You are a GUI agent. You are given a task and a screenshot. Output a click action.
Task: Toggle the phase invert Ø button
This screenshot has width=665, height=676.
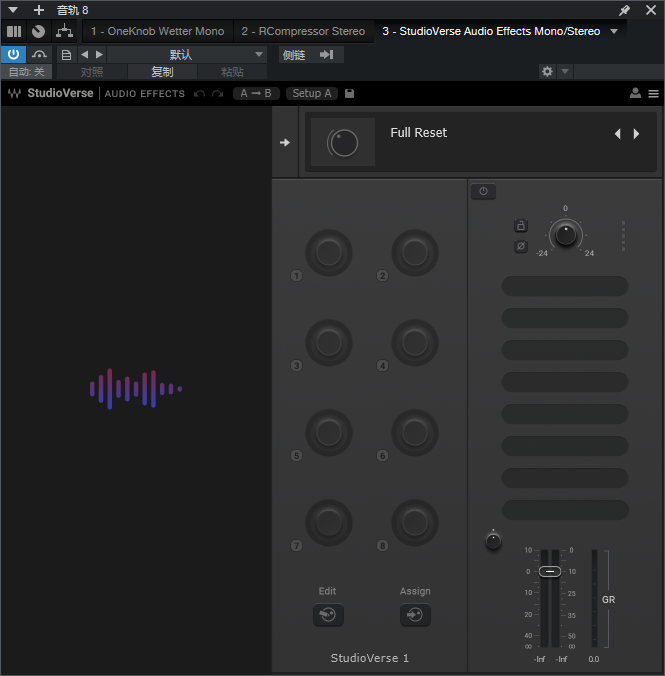click(x=521, y=247)
